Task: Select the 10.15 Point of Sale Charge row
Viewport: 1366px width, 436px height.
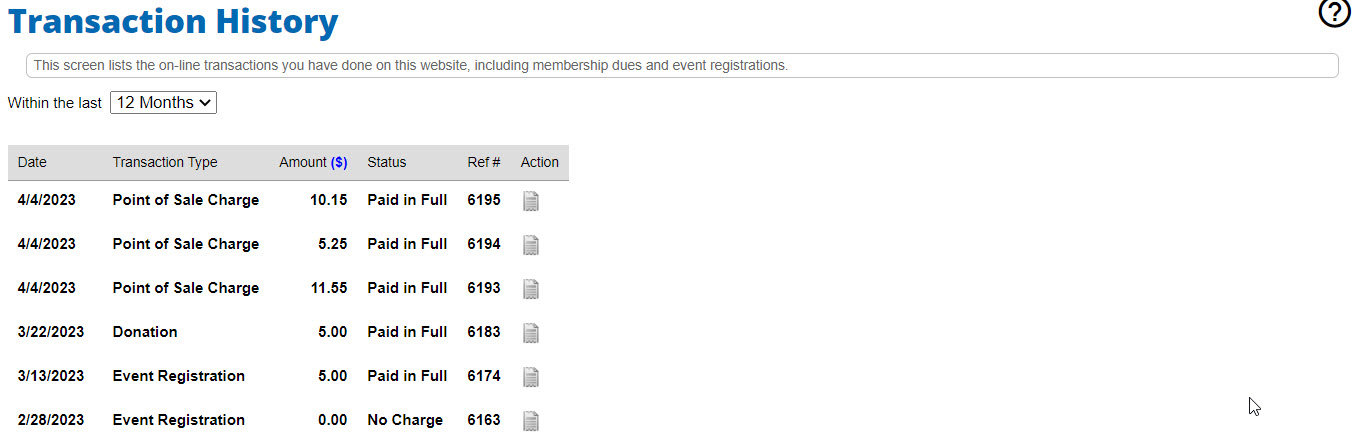Action: point(288,200)
